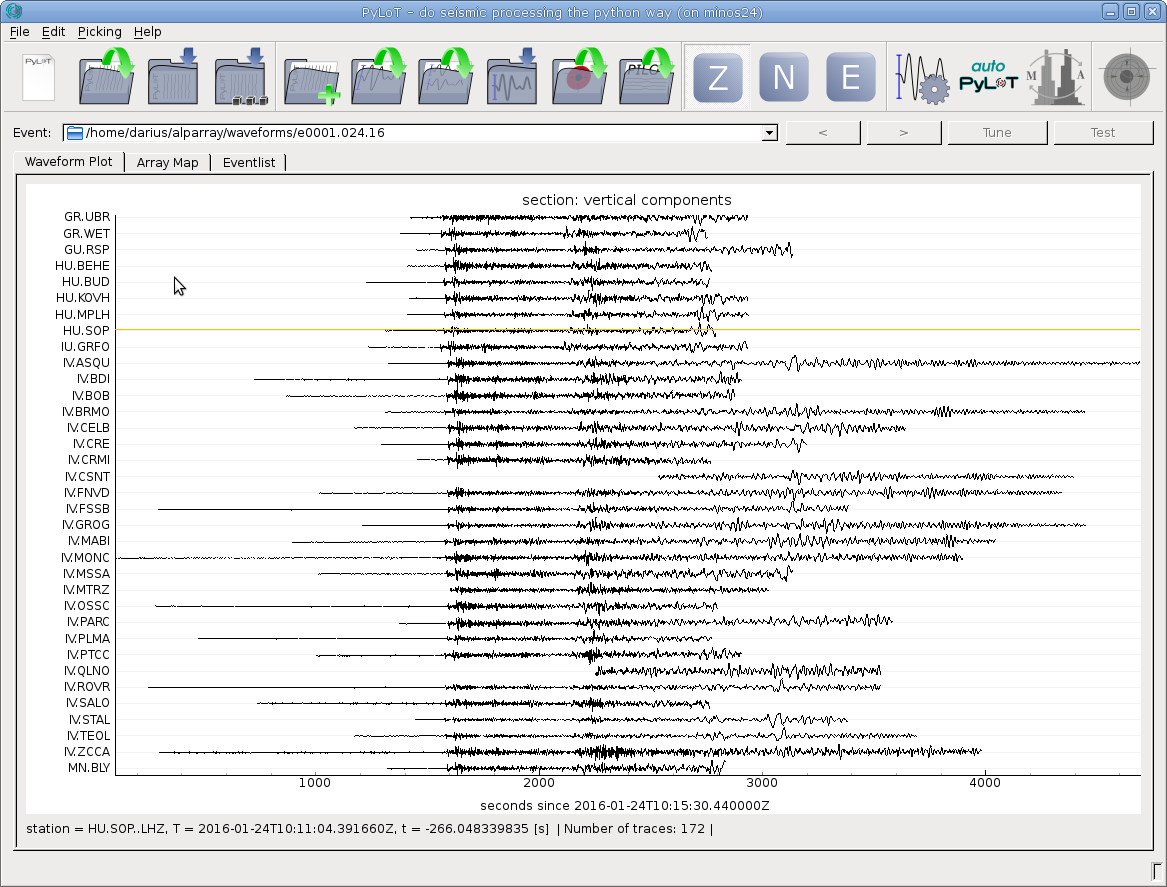This screenshot has width=1167, height=887.
Task: Open project folder with green arrow
Action: pyautogui.click(x=106, y=77)
